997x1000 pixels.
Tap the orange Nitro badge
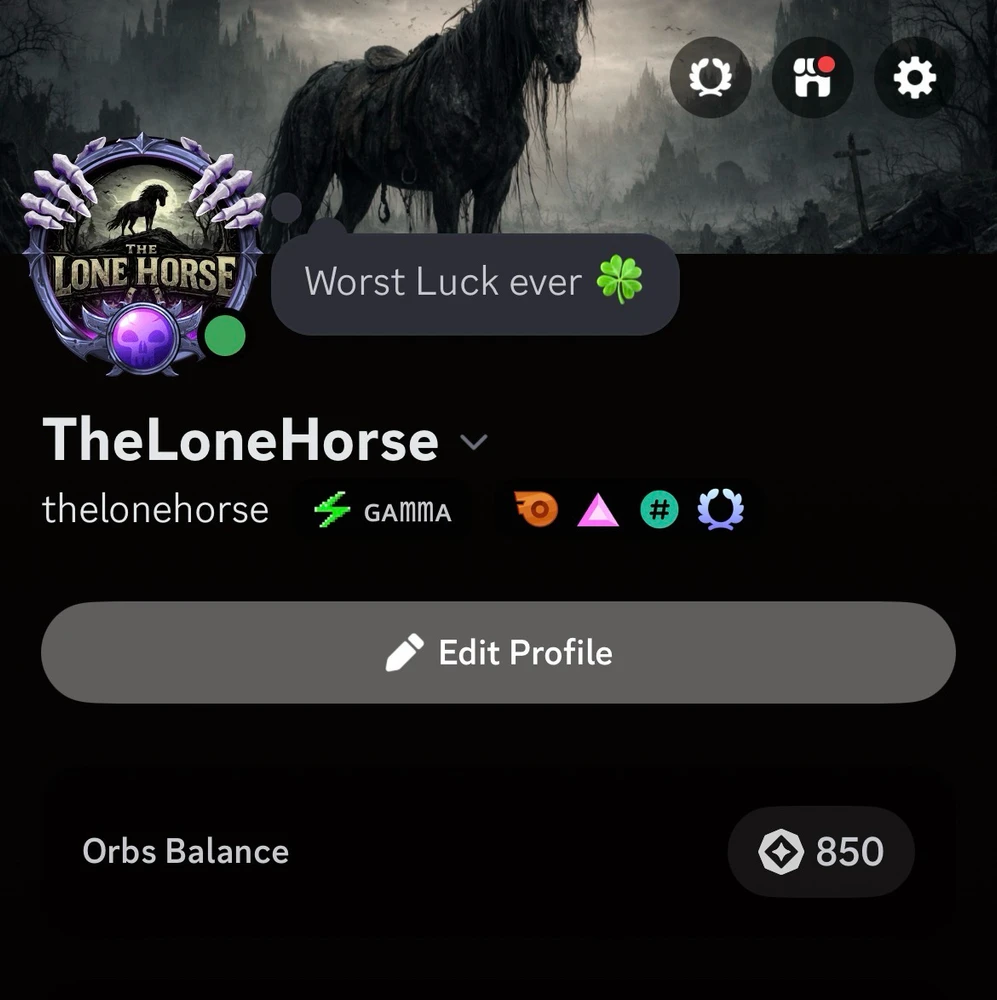click(x=536, y=510)
